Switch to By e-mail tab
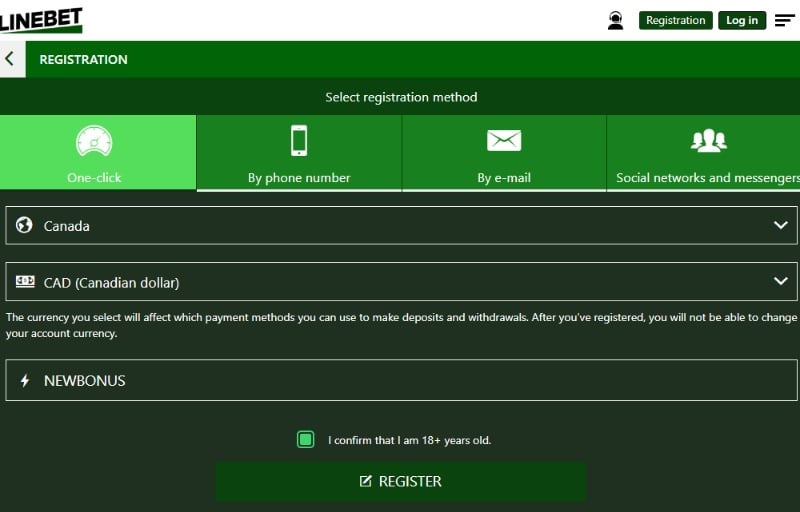This screenshot has height=512, width=800. [504, 152]
